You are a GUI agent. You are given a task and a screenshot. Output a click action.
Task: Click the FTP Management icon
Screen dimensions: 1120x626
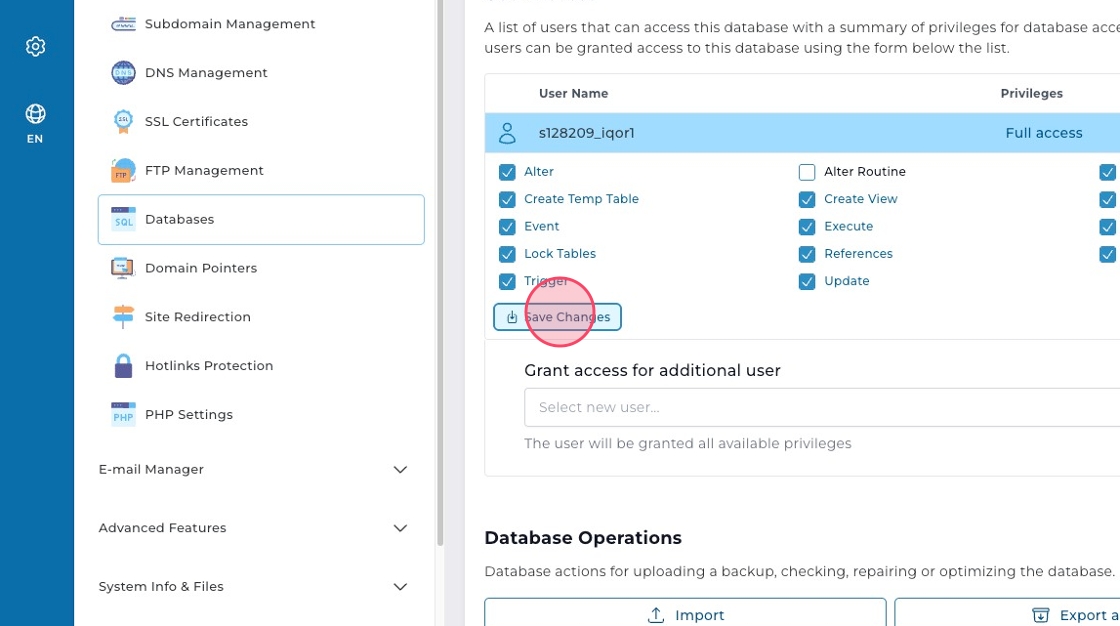tap(123, 171)
